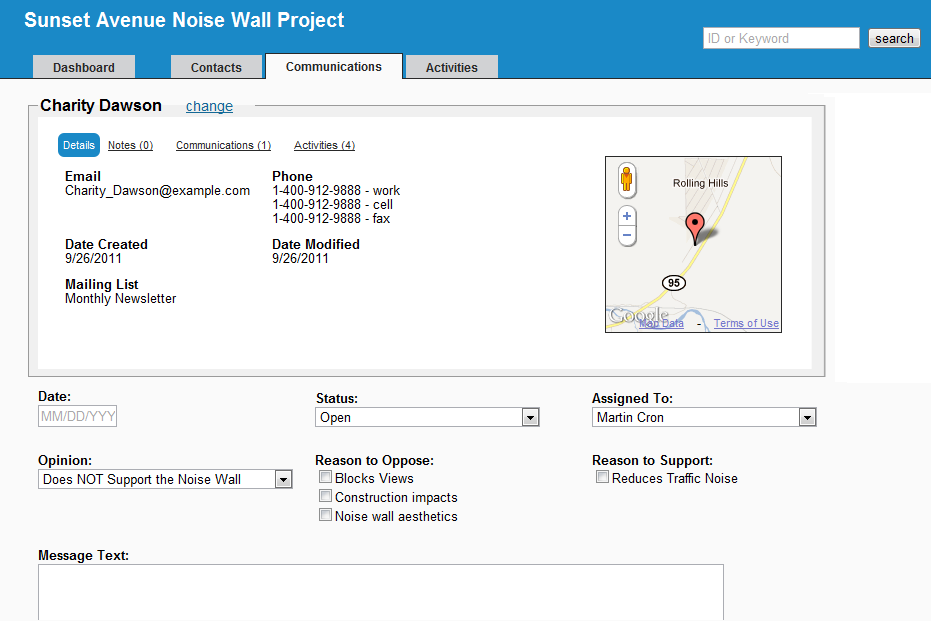Click the Date input field

tap(78, 416)
